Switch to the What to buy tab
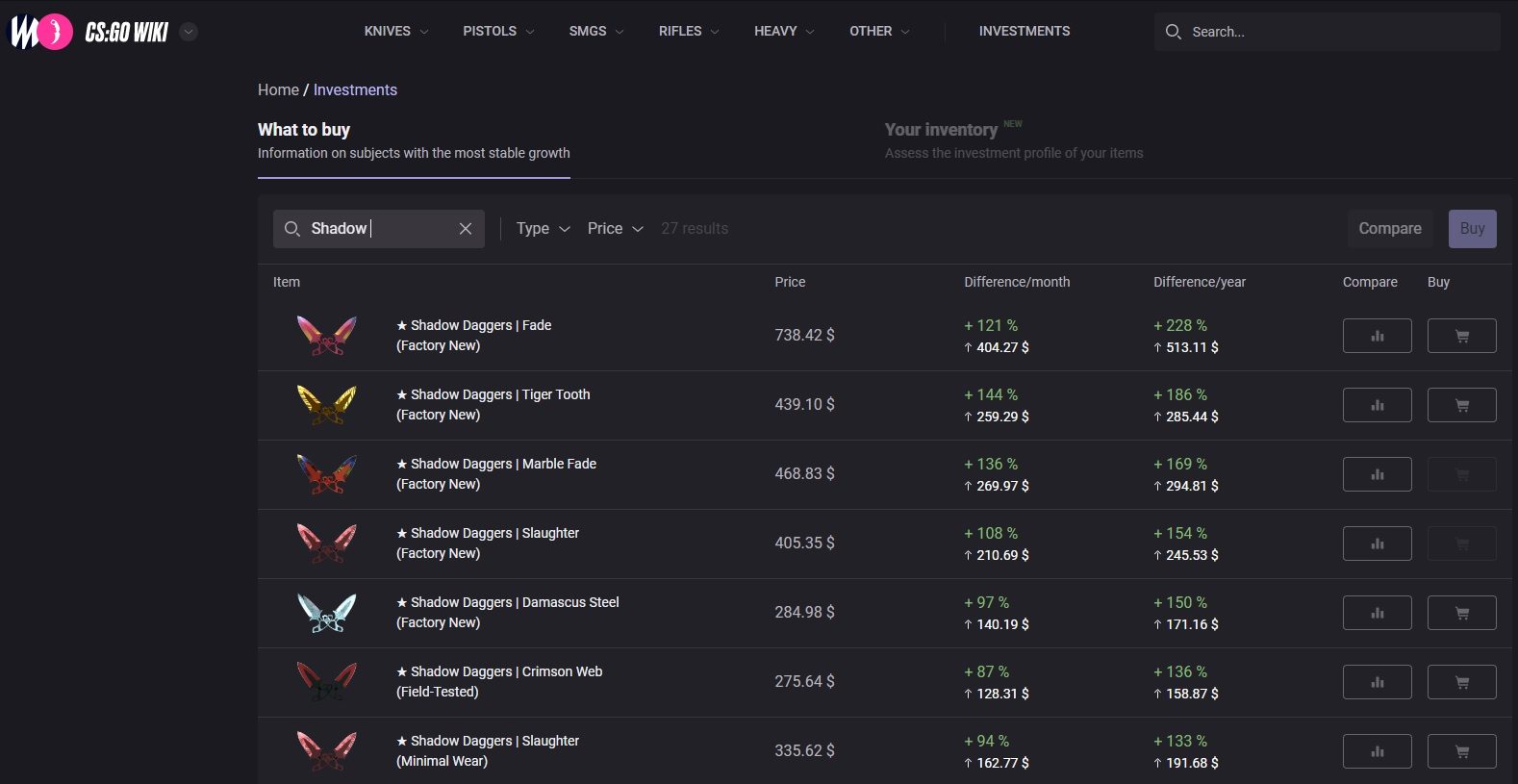The image size is (1518, 784). (414, 140)
